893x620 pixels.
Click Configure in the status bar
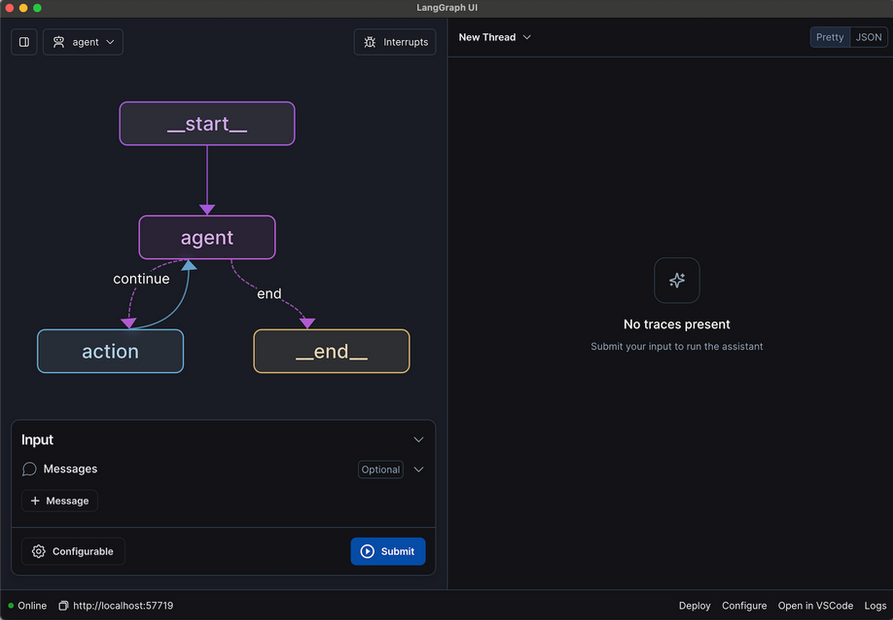coord(744,606)
